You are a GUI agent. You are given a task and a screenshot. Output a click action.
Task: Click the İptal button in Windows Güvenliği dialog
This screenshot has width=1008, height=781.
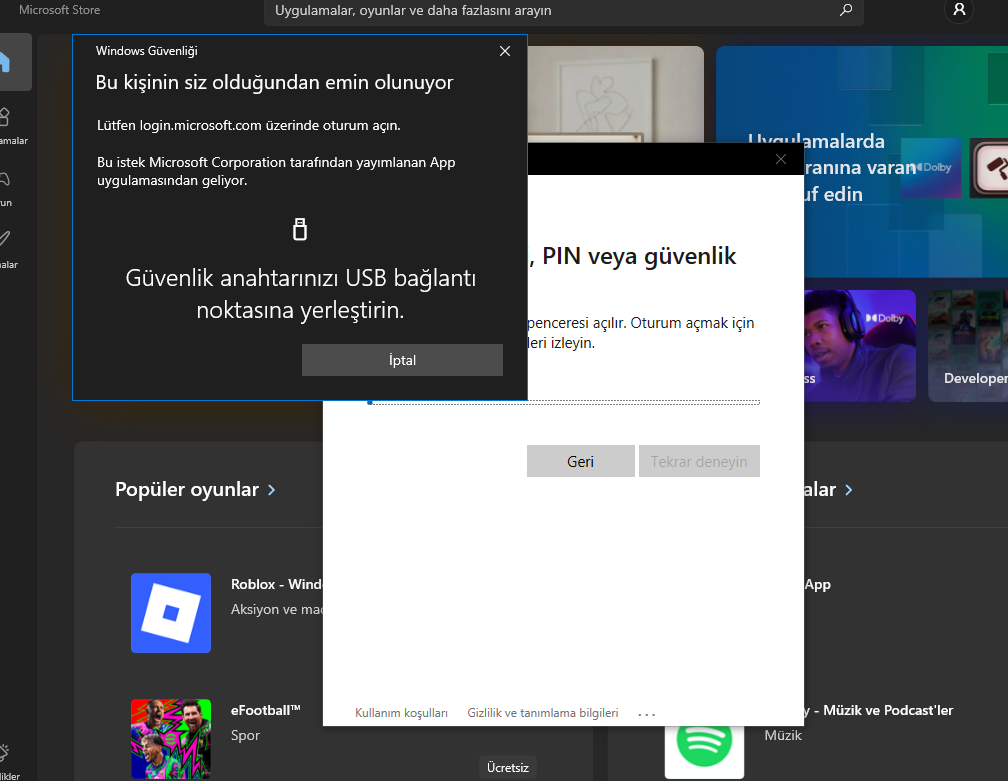click(402, 360)
